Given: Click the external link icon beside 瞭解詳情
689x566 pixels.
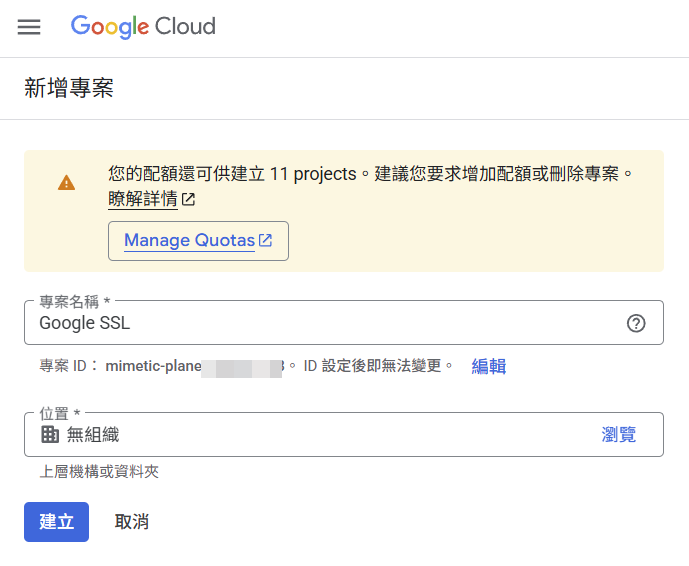Looking at the screenshot, I should pos(189,200).
